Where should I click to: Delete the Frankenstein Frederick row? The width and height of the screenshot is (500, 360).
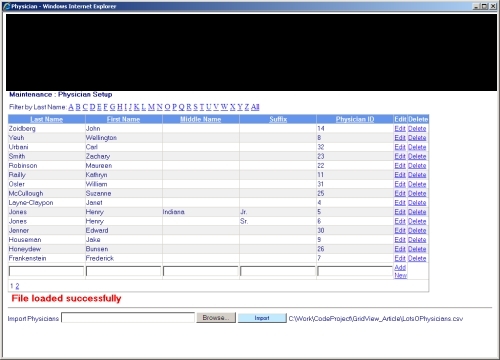click(417, 258)
